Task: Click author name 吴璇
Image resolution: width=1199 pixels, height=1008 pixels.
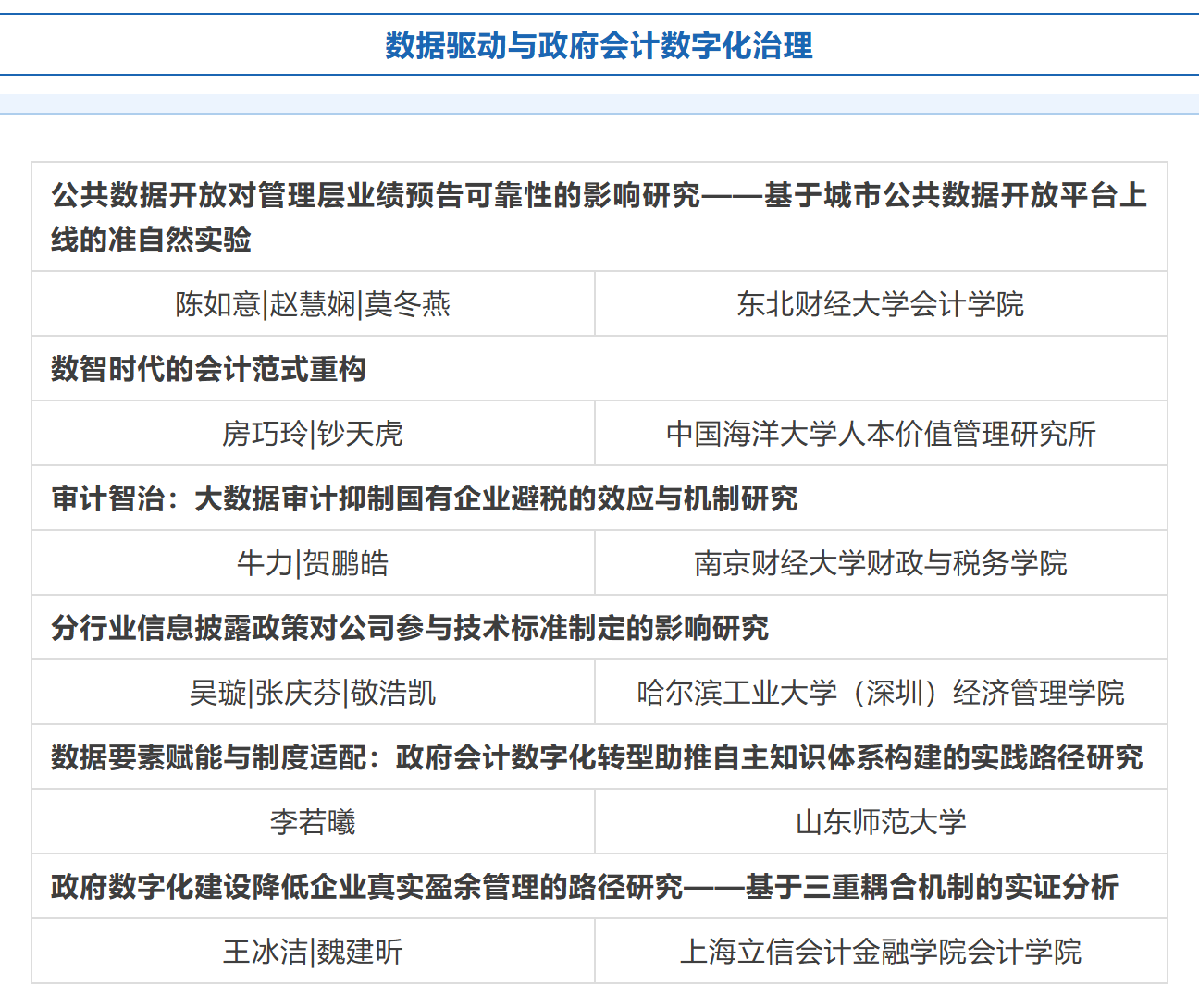Action: (x=218, y=693)
